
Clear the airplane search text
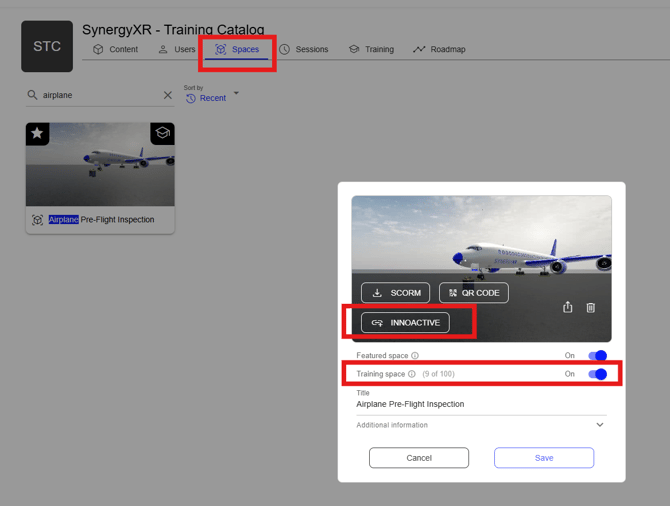click(167, 95)
